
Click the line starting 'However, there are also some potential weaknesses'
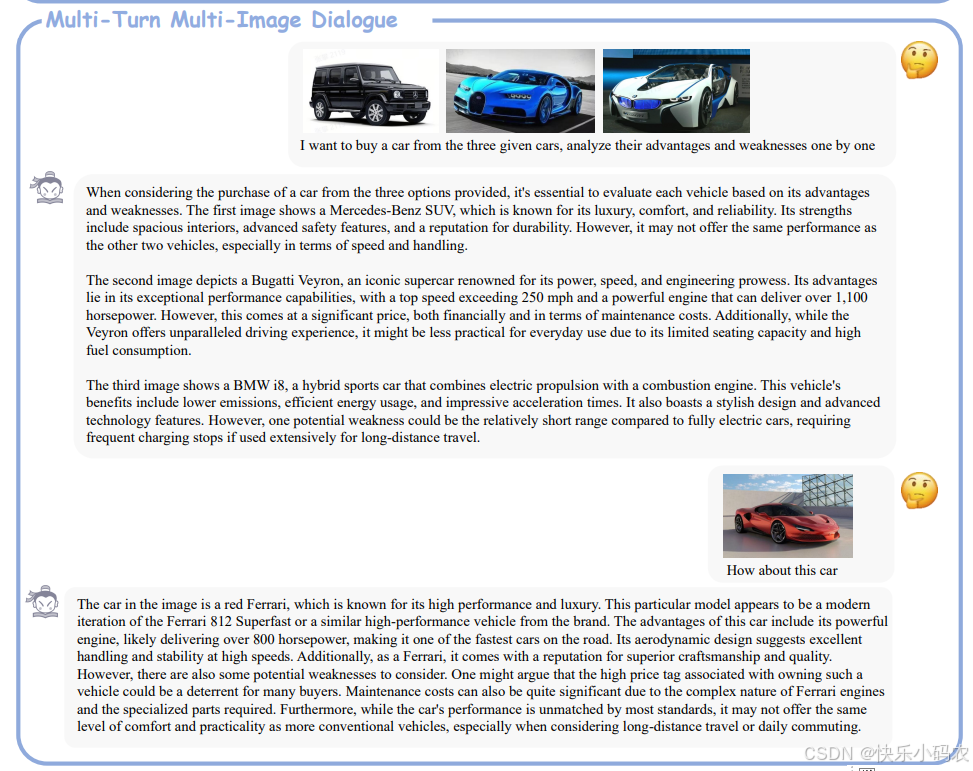pos(470,674)
